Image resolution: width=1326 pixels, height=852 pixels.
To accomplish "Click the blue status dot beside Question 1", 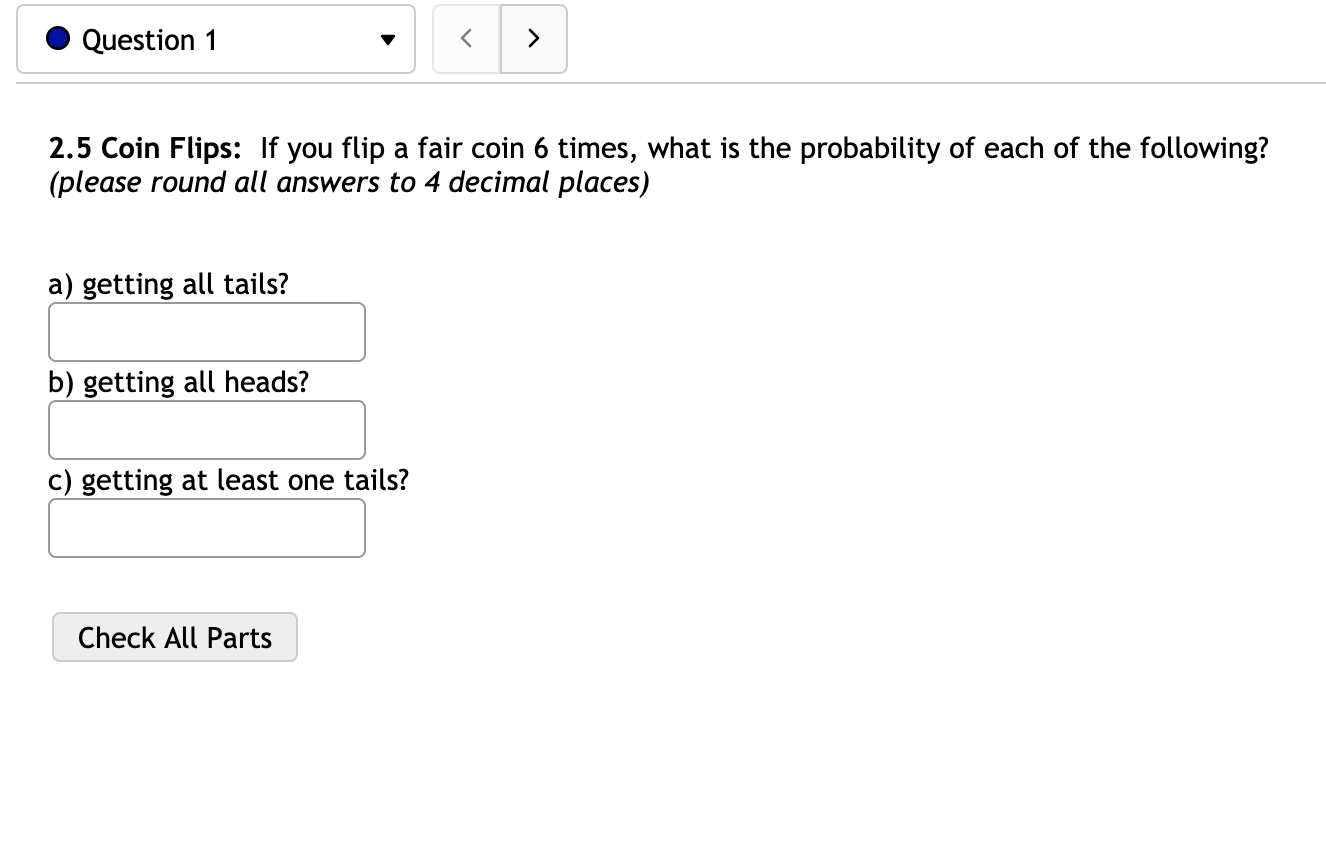I will click(x=58, y=40).
